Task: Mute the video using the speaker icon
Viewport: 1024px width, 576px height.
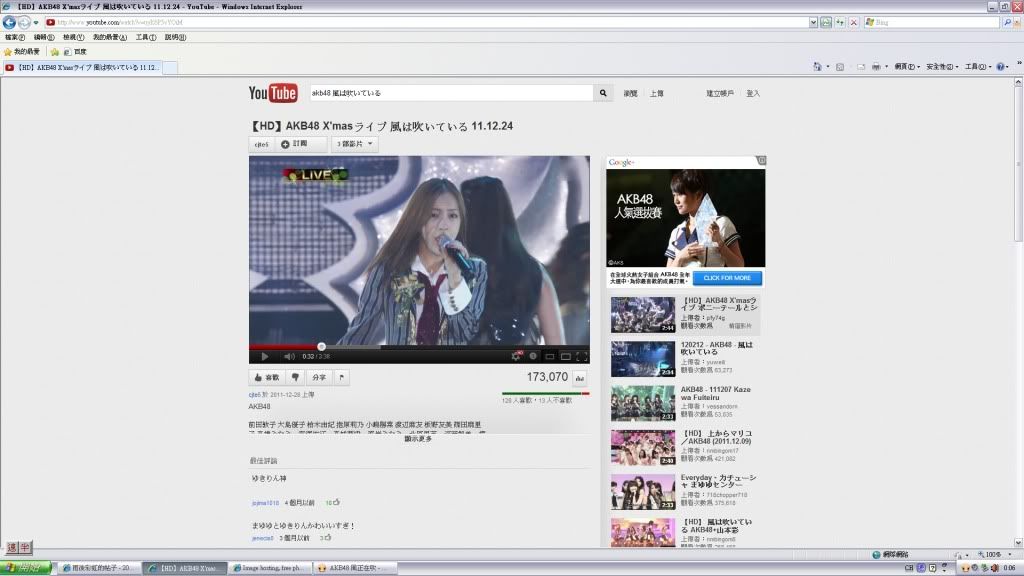Action: point(289,356)
